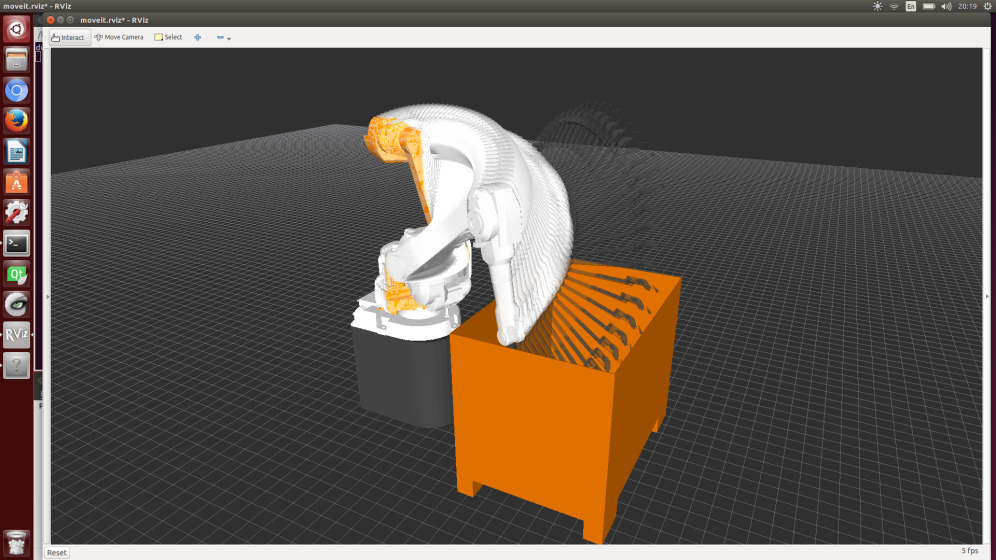This screenshot has width=996, height=560.
Task: Launch Chromium browser from the dock
Action: click(x=16, y=90)
